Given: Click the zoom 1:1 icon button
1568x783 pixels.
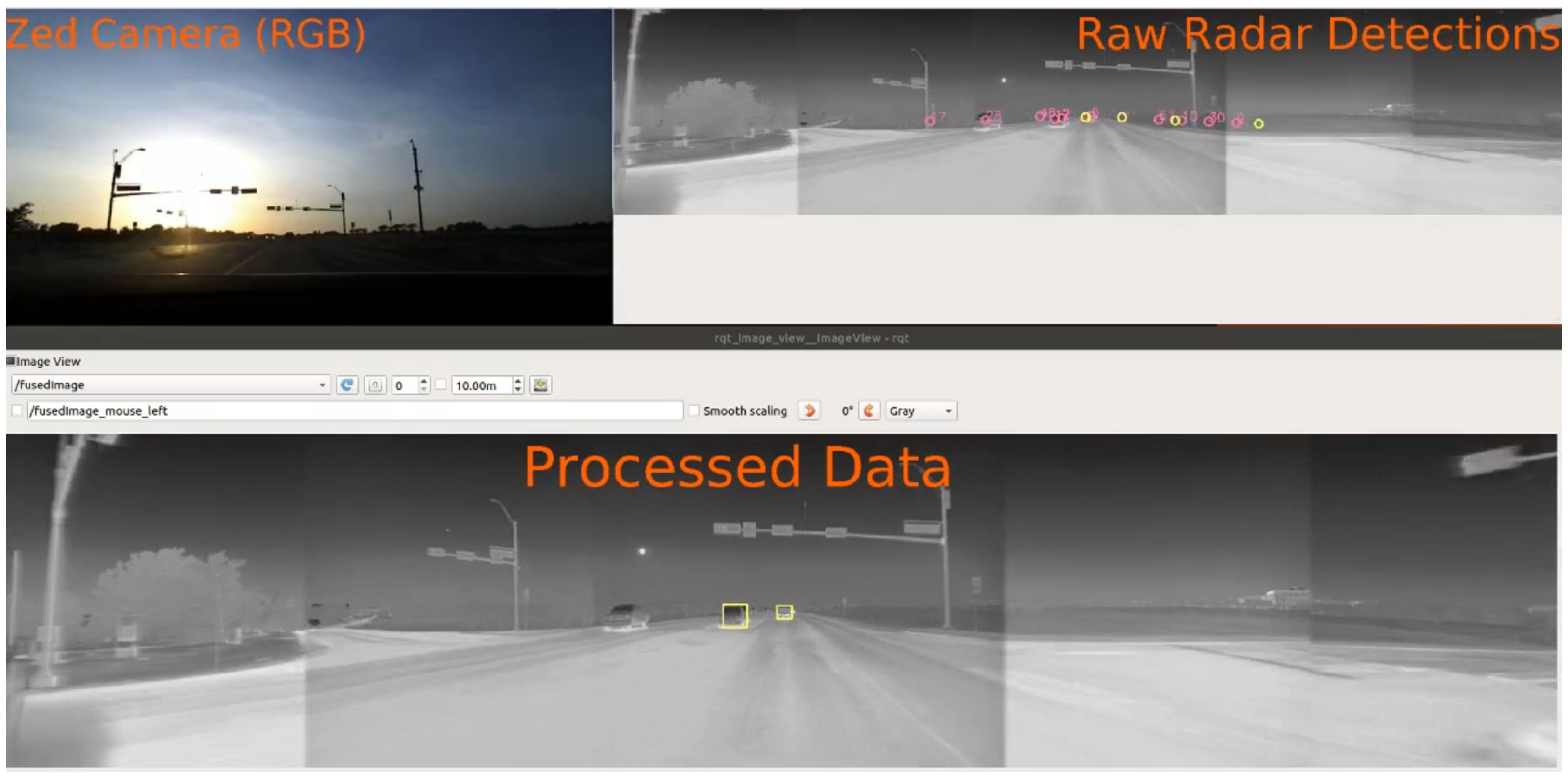Looking at the screenshot, I should point(375,385).
